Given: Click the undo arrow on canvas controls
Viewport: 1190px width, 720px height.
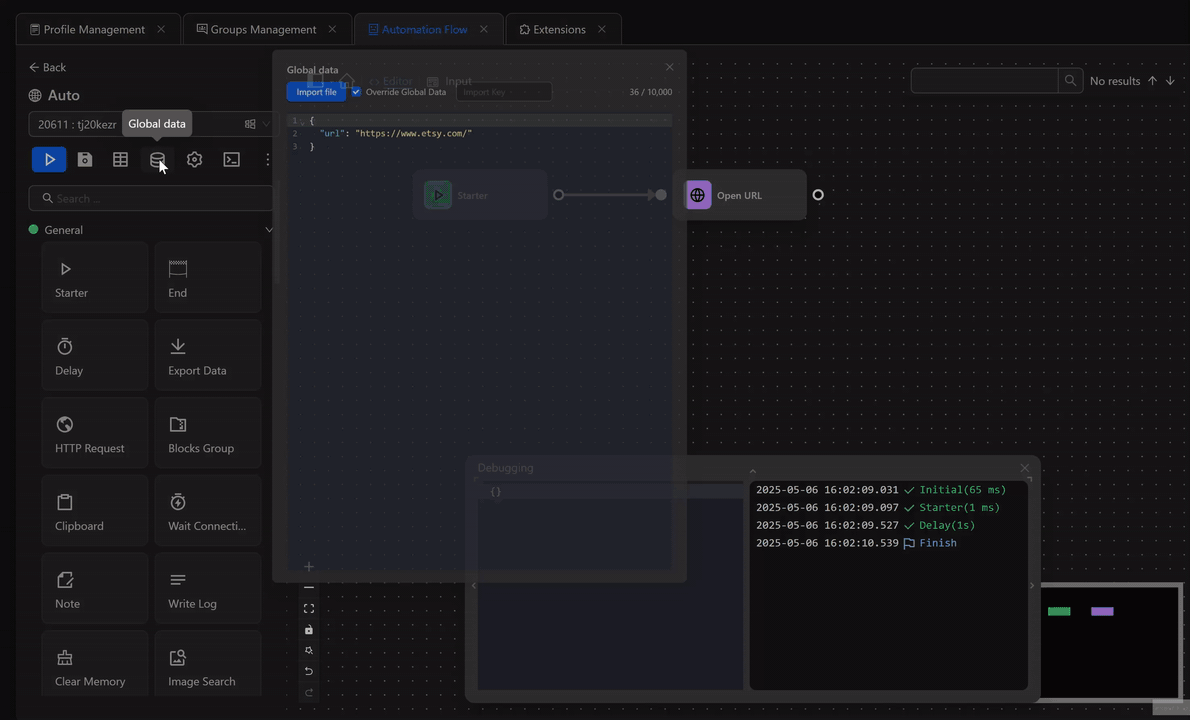Looking at the screenshot, I should click(309, 671).
